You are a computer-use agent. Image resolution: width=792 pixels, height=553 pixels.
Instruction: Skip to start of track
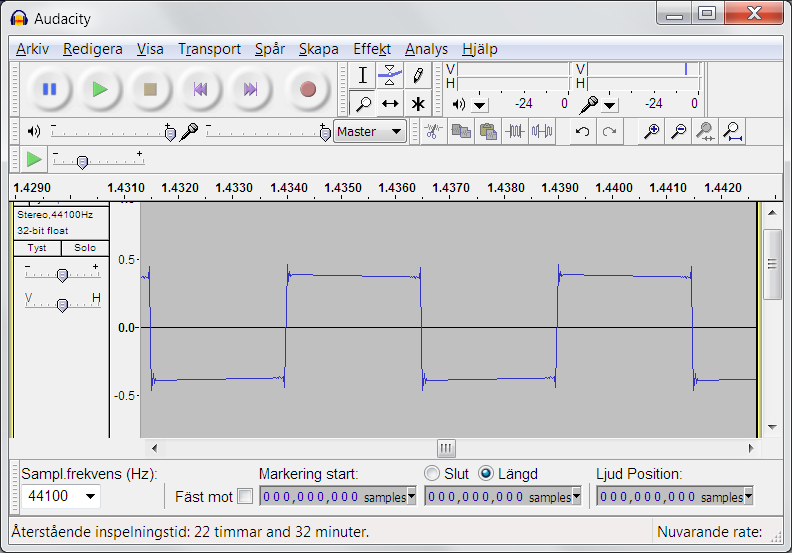(200, 89)
